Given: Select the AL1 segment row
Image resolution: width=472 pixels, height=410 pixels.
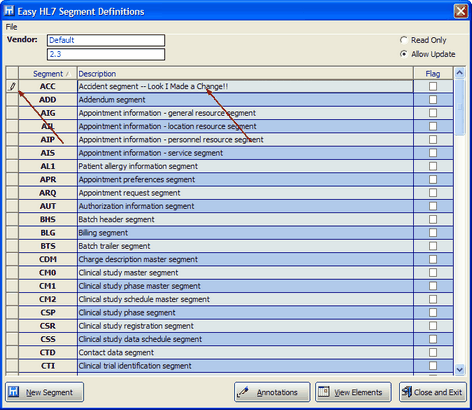Looking at the screenshot, I should click(x=230, y=166).
